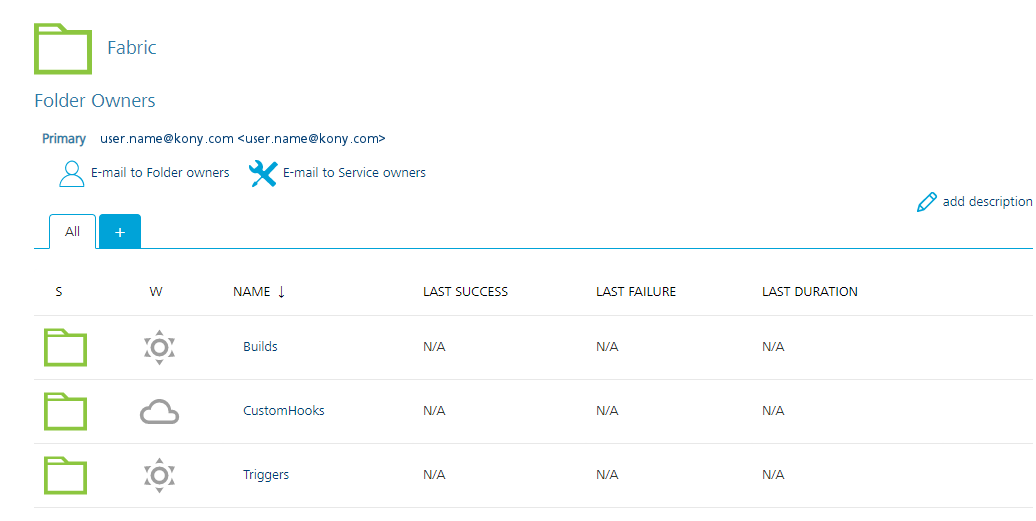Sort by the Last Success column header
This screenshot has width=1036, height=521.
[x=465, y=292]
